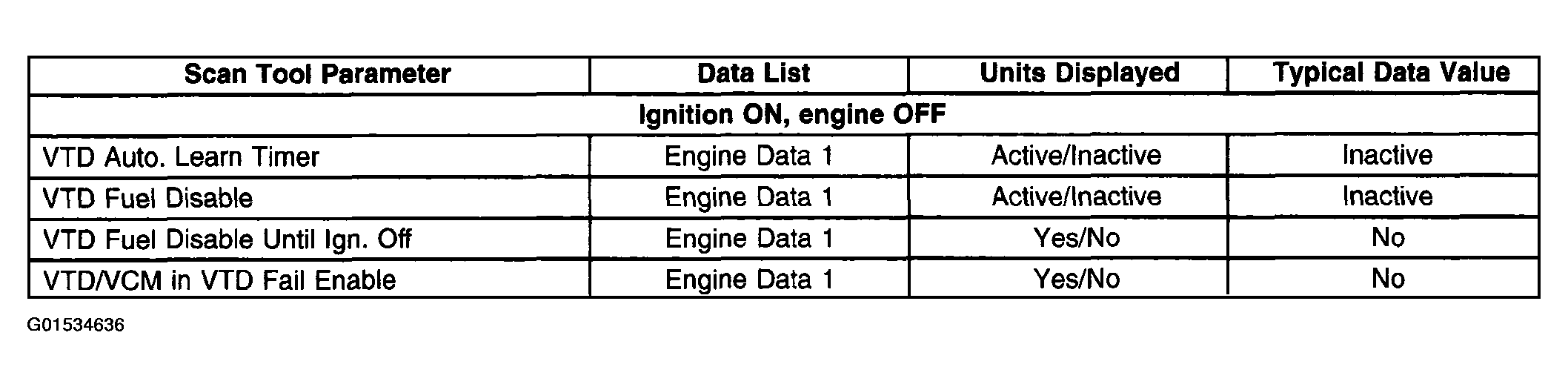Click the Units Displayed column header
The image size is (1568, 387).
tap(1079, 73)
